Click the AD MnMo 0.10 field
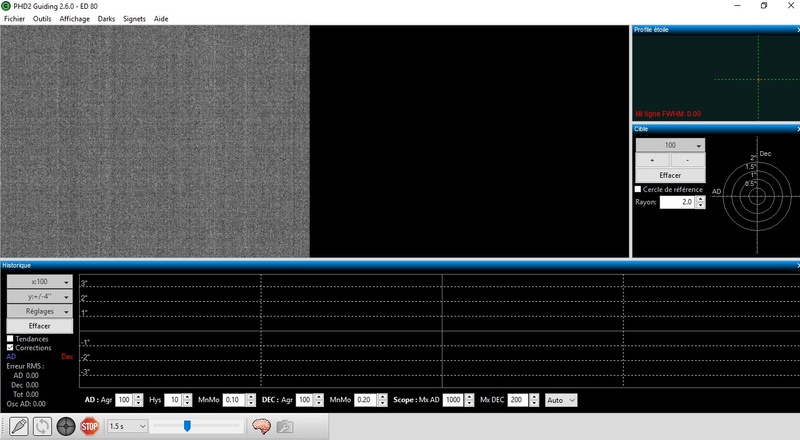Viewport: 800px width, 440px height. 234,400
